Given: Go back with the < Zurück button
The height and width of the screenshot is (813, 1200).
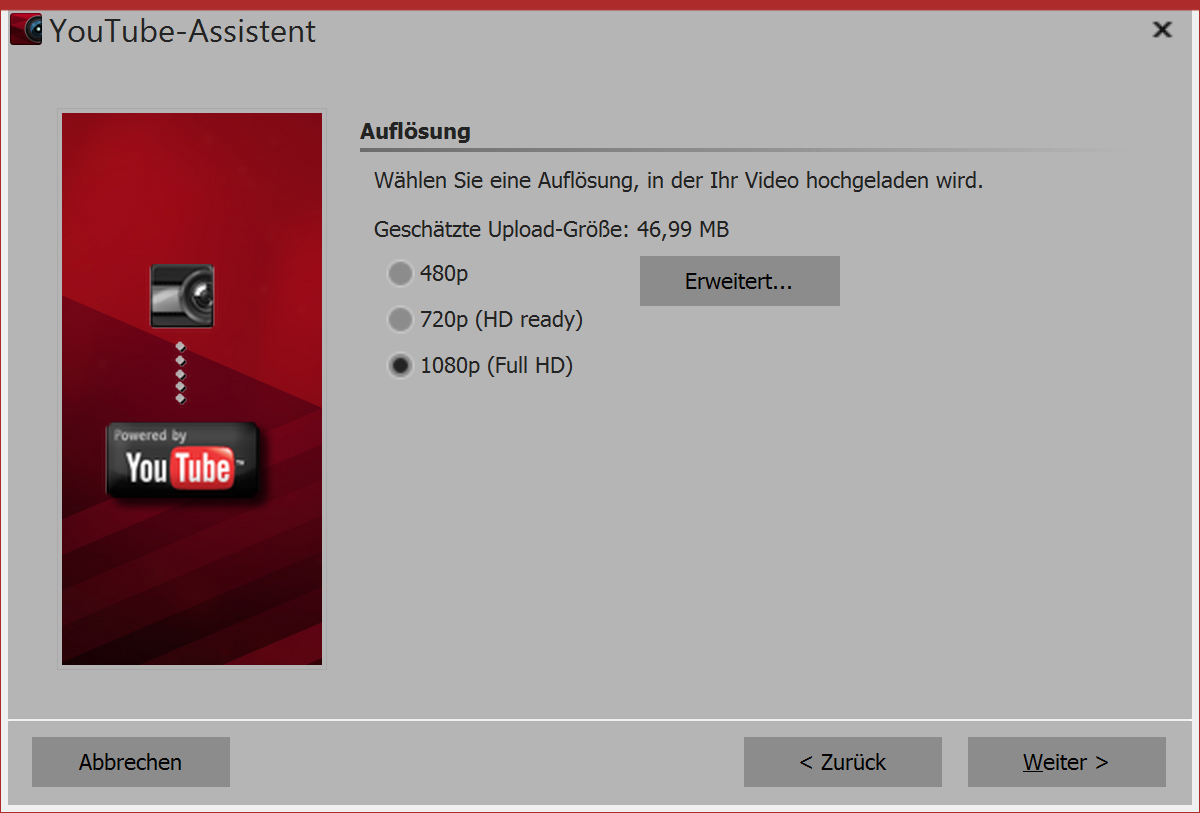Looking at the screenshot, I should pos(843,762).
